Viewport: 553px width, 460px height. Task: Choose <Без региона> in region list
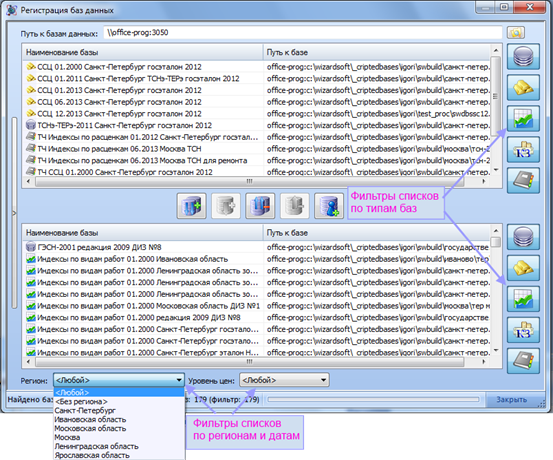[119, 401]
